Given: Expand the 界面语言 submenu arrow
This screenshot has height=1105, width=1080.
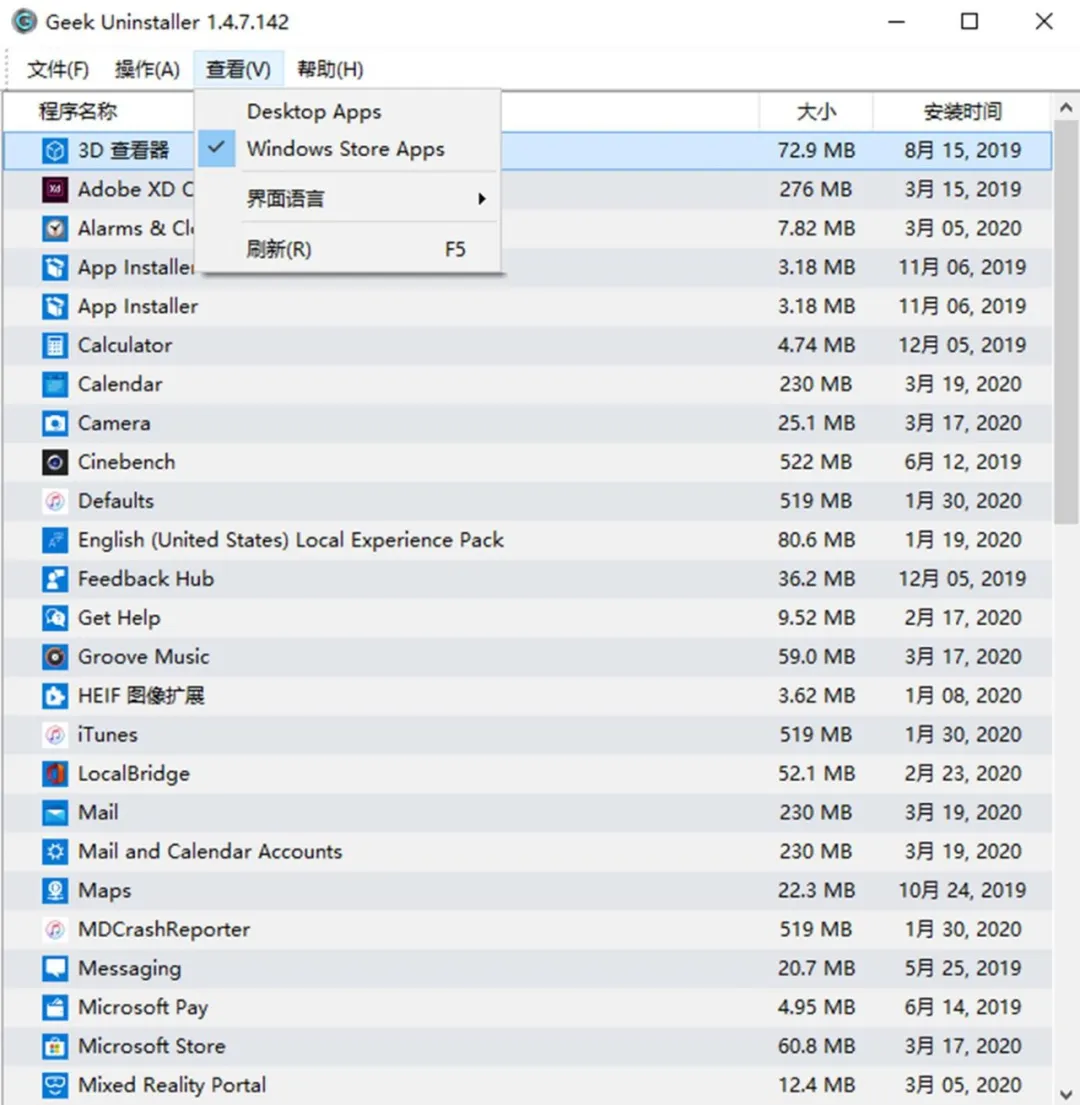Looking at the screenshot, I should [481, 199].
